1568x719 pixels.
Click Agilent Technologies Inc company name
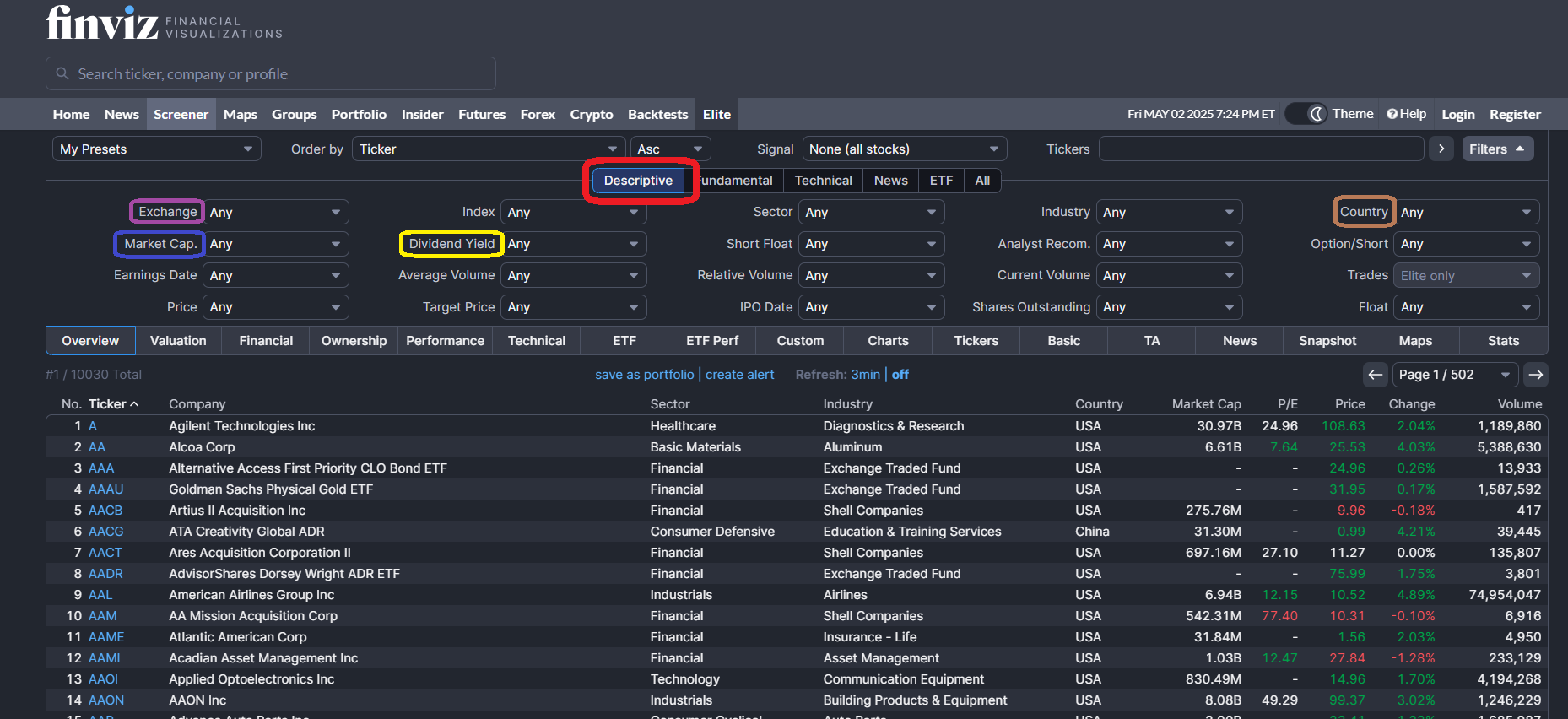click(x=241, y=426)
